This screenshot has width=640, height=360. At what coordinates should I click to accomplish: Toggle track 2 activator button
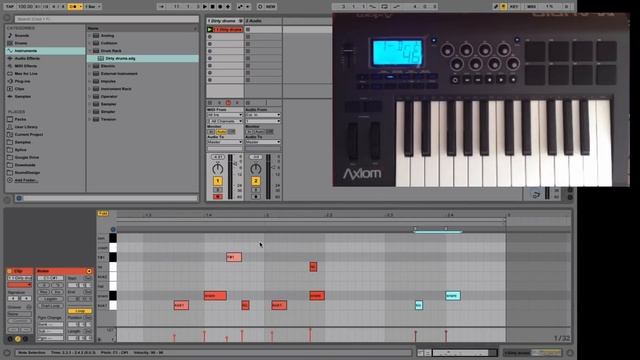(256, 181)
